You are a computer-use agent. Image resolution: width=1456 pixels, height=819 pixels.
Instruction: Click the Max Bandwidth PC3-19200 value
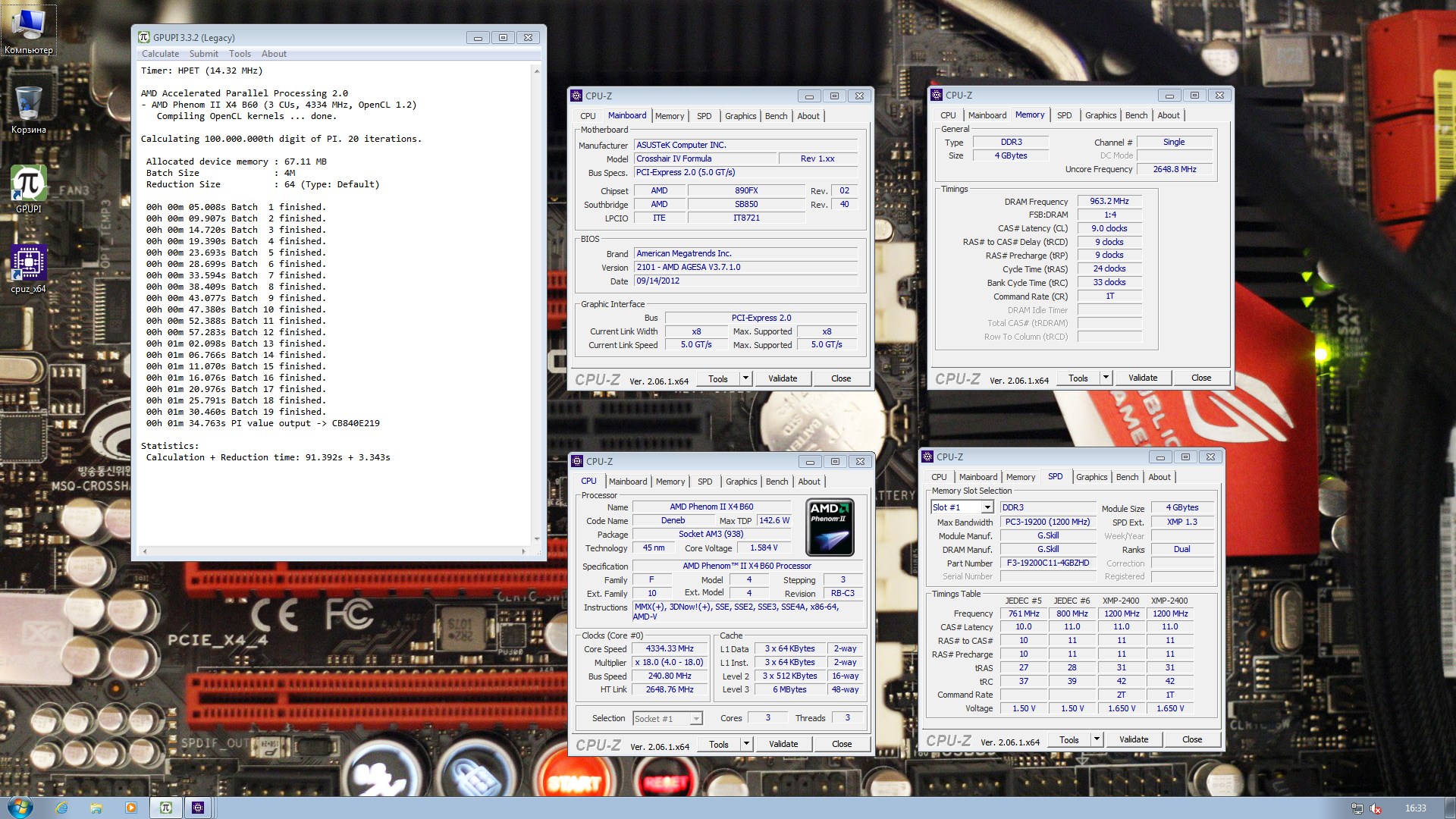[x=1048, y=522]
